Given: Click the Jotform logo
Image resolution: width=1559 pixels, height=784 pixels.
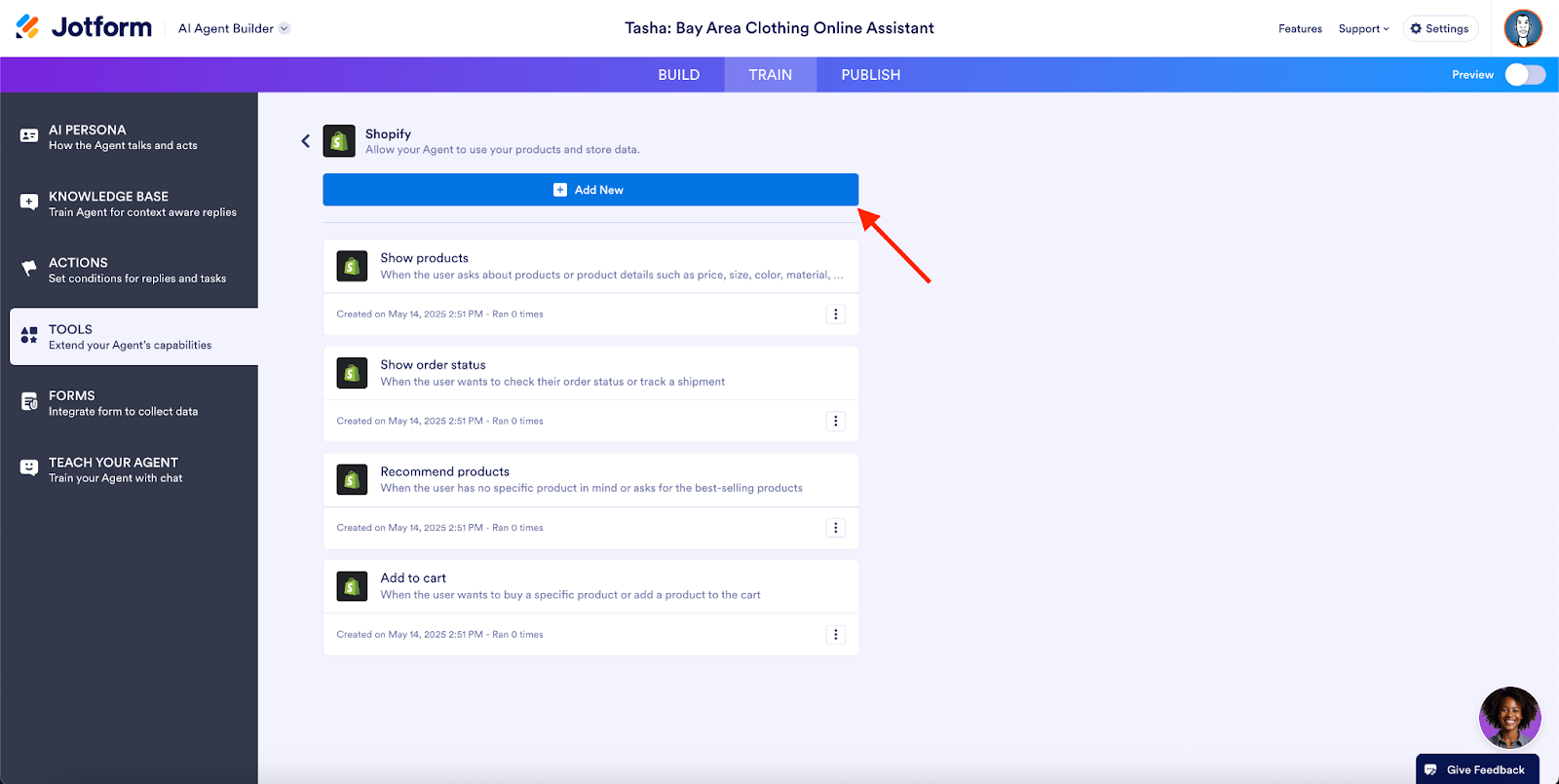Looking at the screenshot, I should point(84,27).
